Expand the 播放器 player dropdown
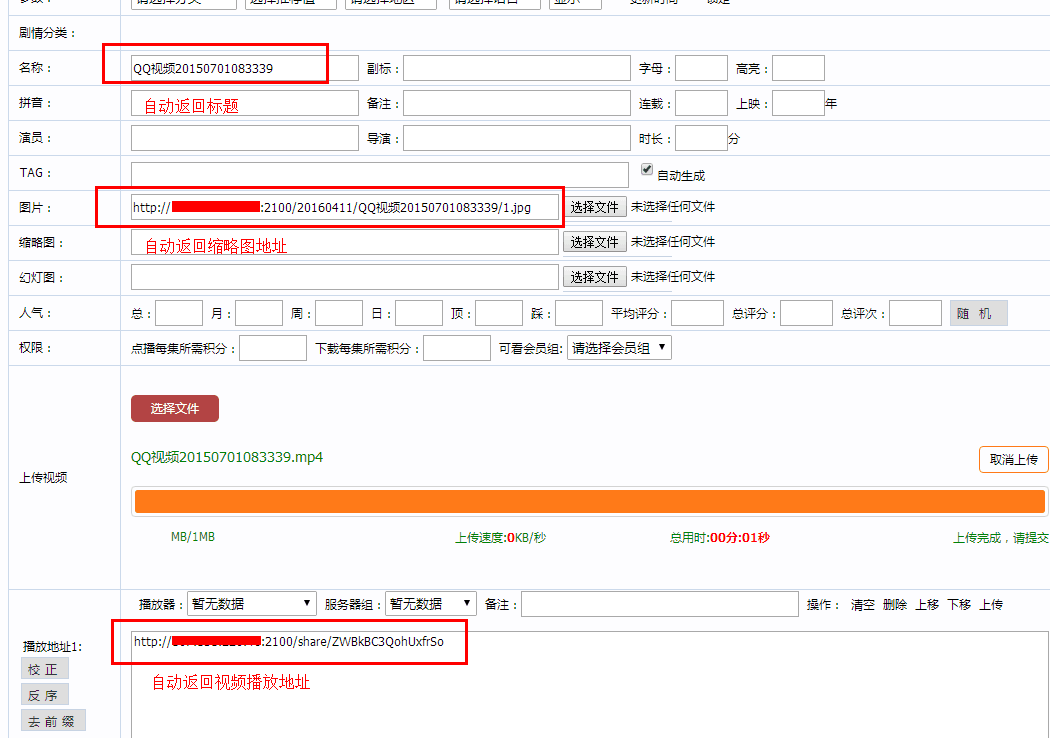Screen dimensions: 1050x738 click(x=252, y=604)
